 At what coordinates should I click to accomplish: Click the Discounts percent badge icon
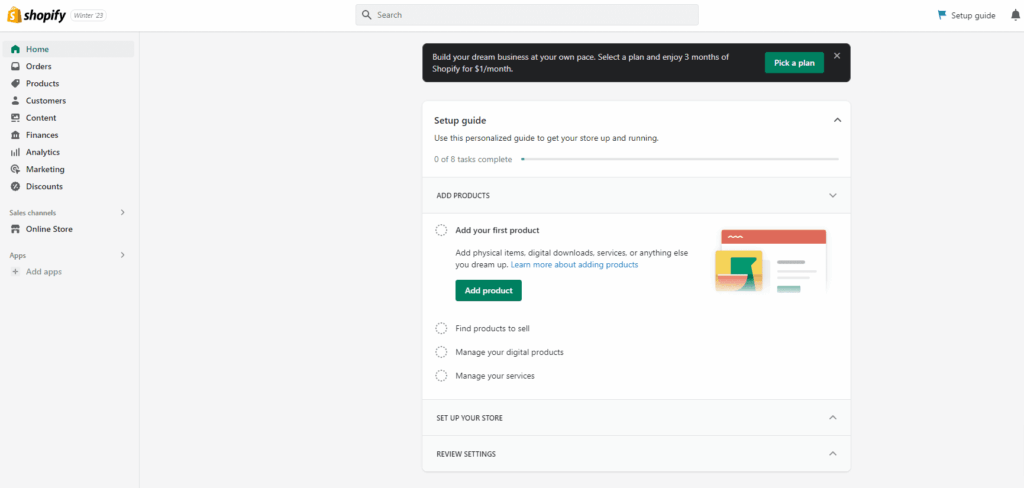pos(16,186)
